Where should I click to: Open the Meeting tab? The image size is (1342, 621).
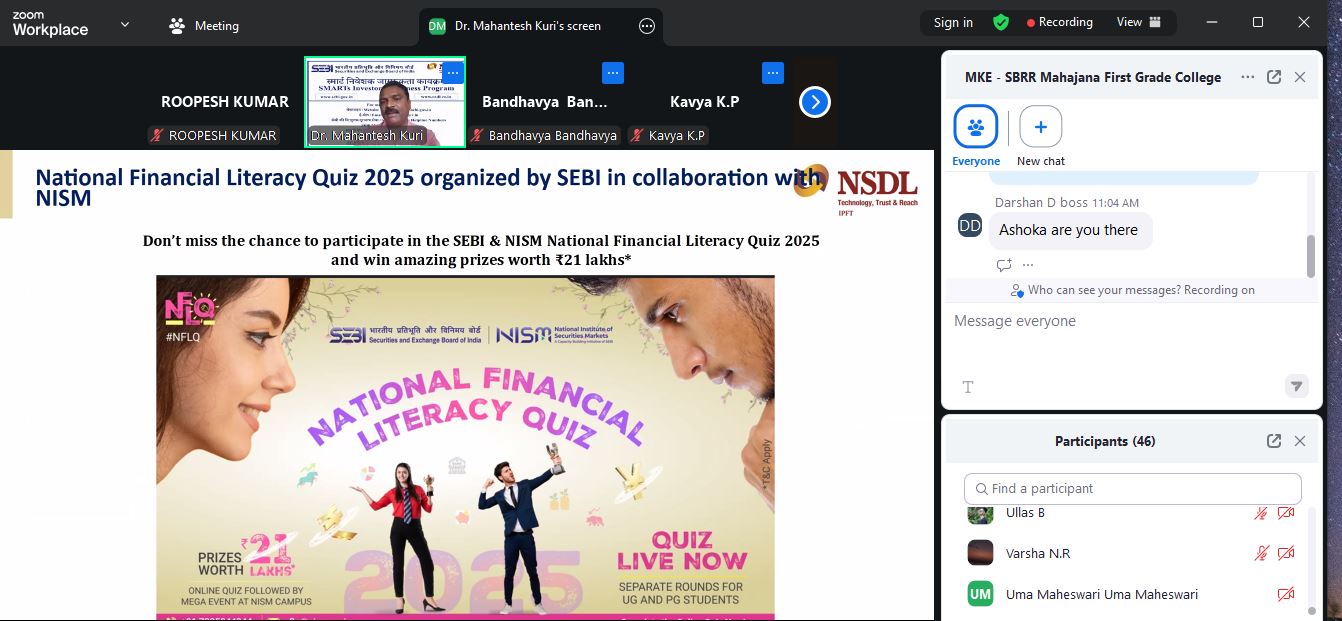[204, 26]
